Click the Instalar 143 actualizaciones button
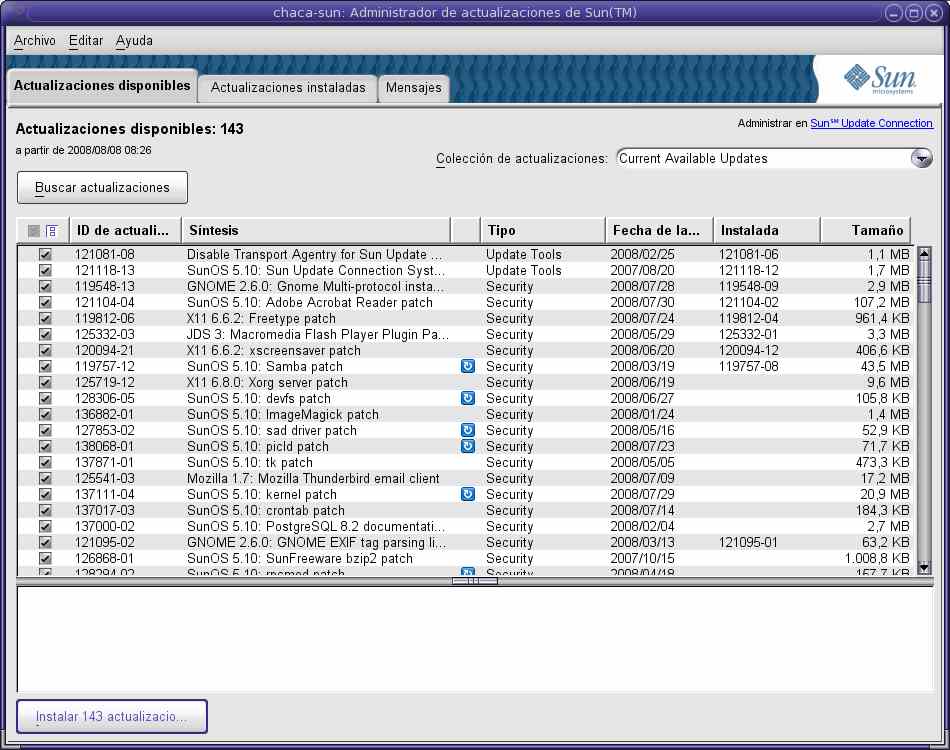Screen dimensions: 950x750 click(x=111, y=717)
